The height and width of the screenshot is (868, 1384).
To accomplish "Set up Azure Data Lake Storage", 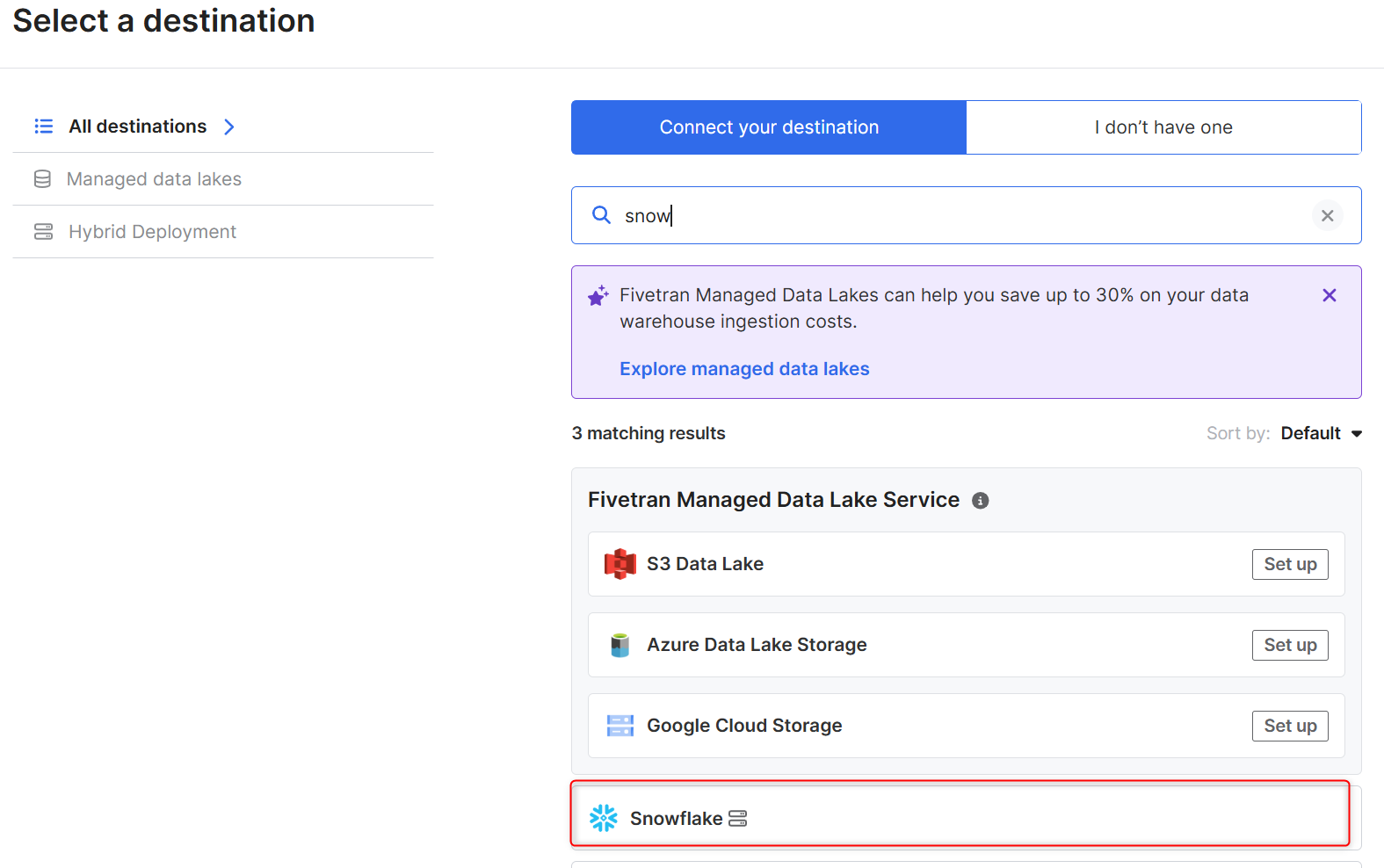I will pos(1290,645).
